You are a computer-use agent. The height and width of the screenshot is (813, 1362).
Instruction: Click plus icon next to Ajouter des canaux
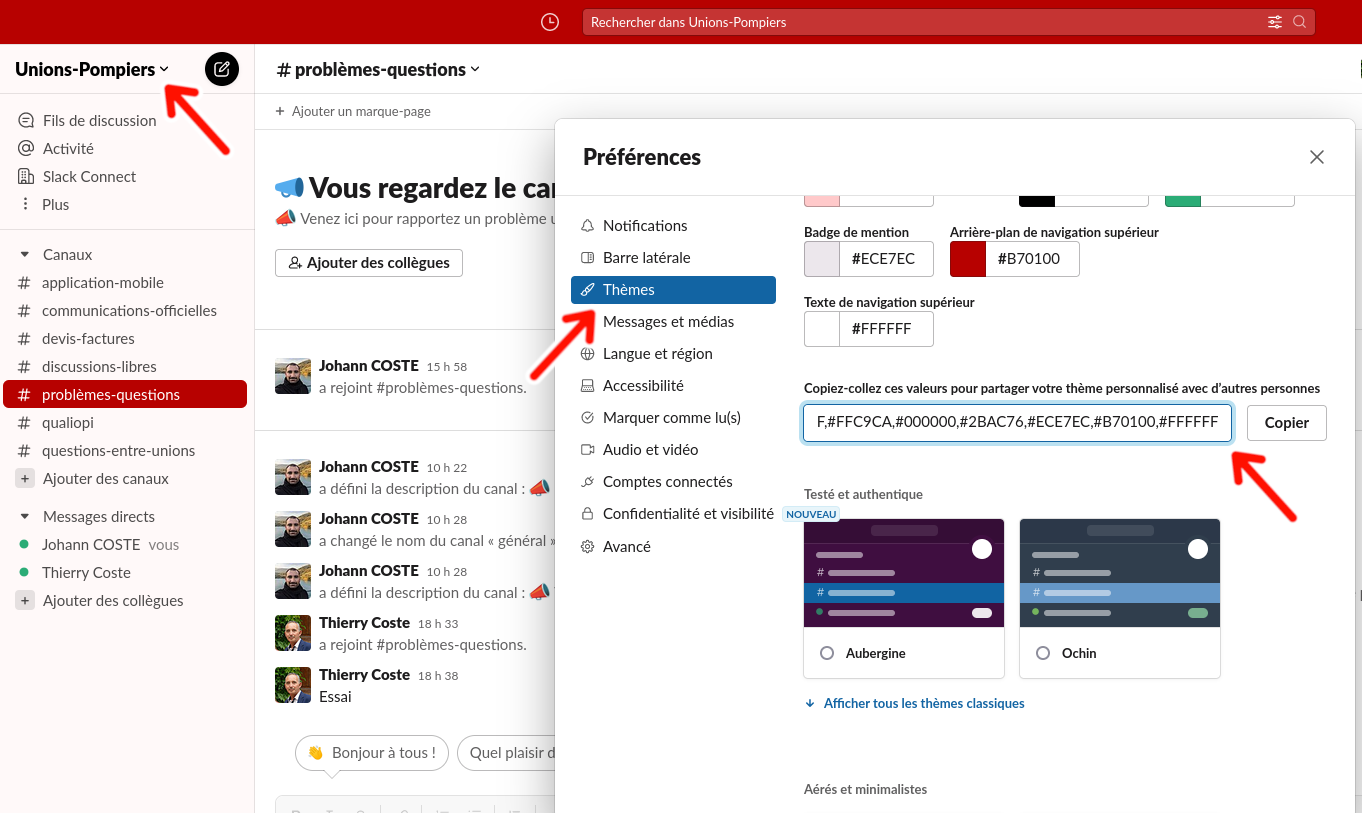[x=25, y=478]
